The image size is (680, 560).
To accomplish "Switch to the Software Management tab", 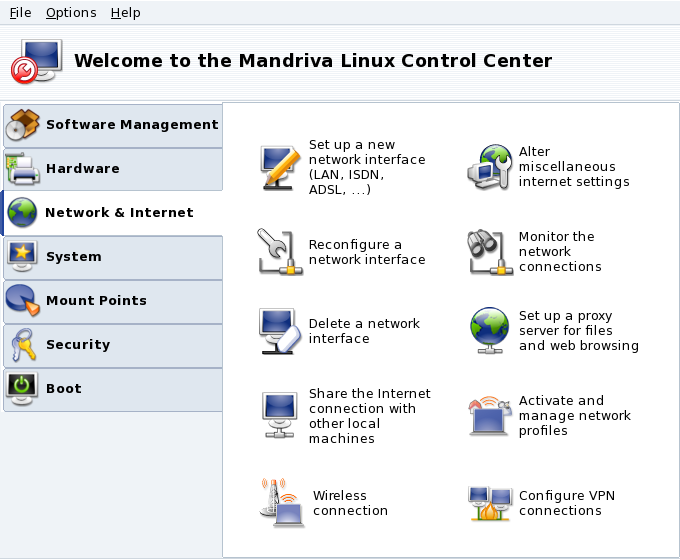I will (x=112, y=125).
